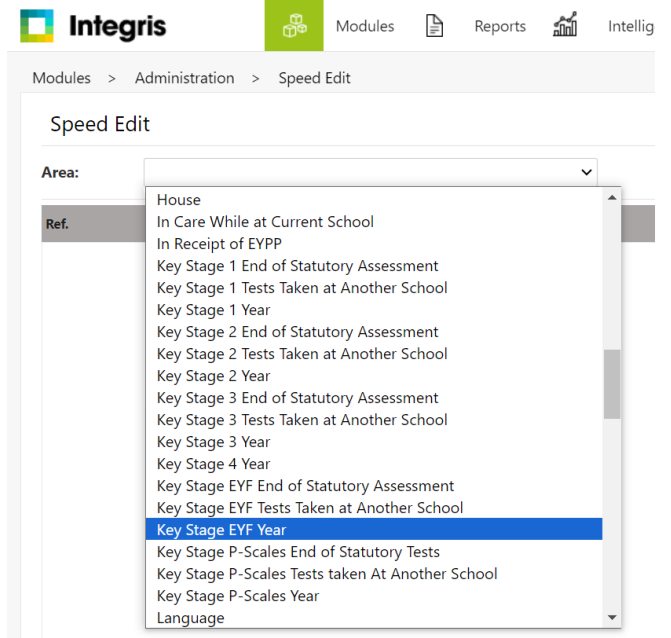Screen dimensions: 671x638
Task: Open the Reports menu
Action: click(499, 26)
